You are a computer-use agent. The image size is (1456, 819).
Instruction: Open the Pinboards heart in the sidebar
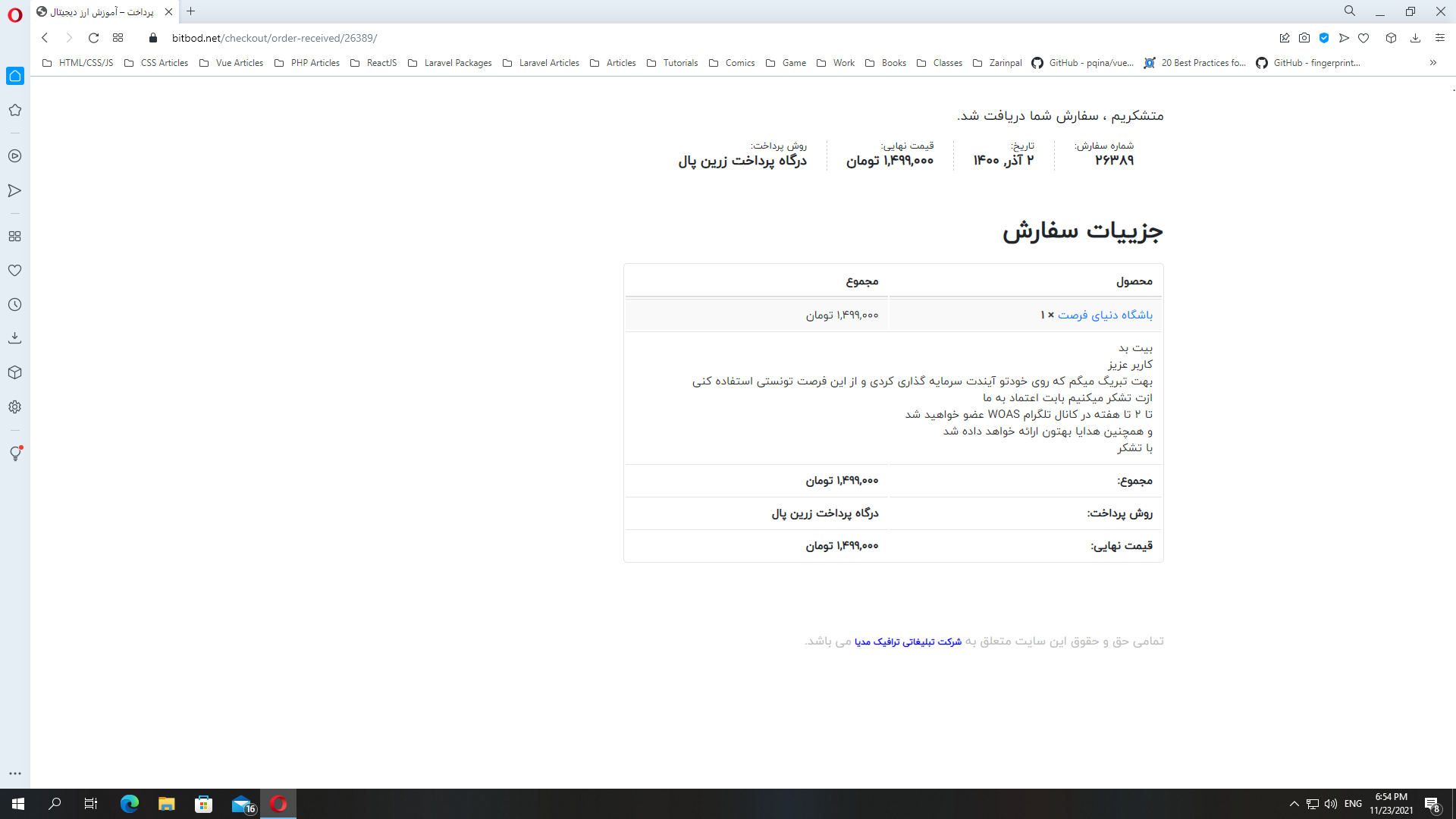coord(14,271)
